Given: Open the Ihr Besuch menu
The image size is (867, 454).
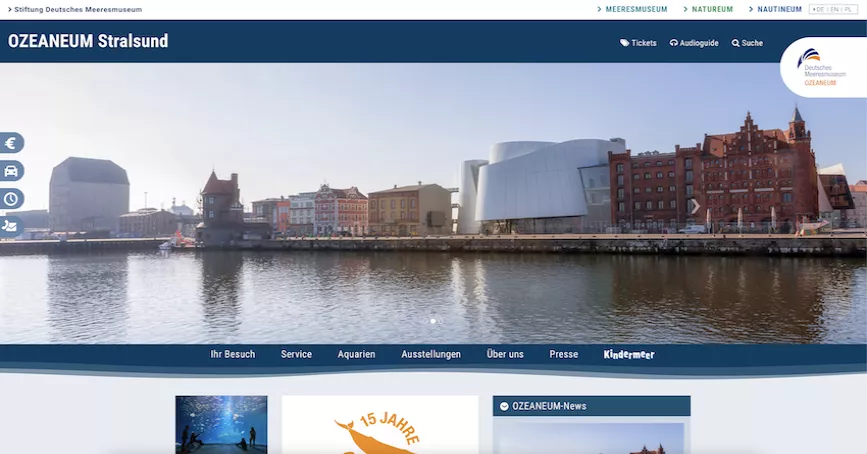Looking at the screenshot, I should [x=232, y=354].
